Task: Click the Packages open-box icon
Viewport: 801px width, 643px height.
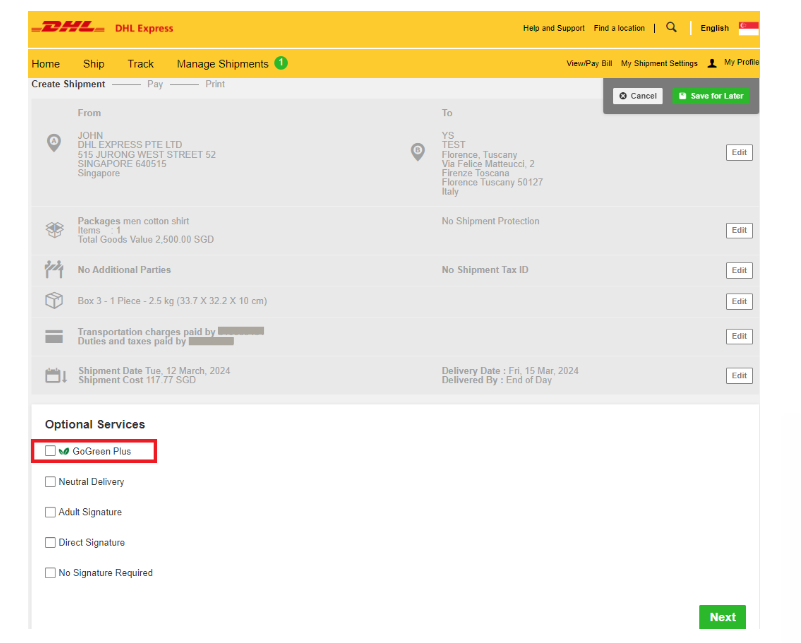Action: (55, 230)
